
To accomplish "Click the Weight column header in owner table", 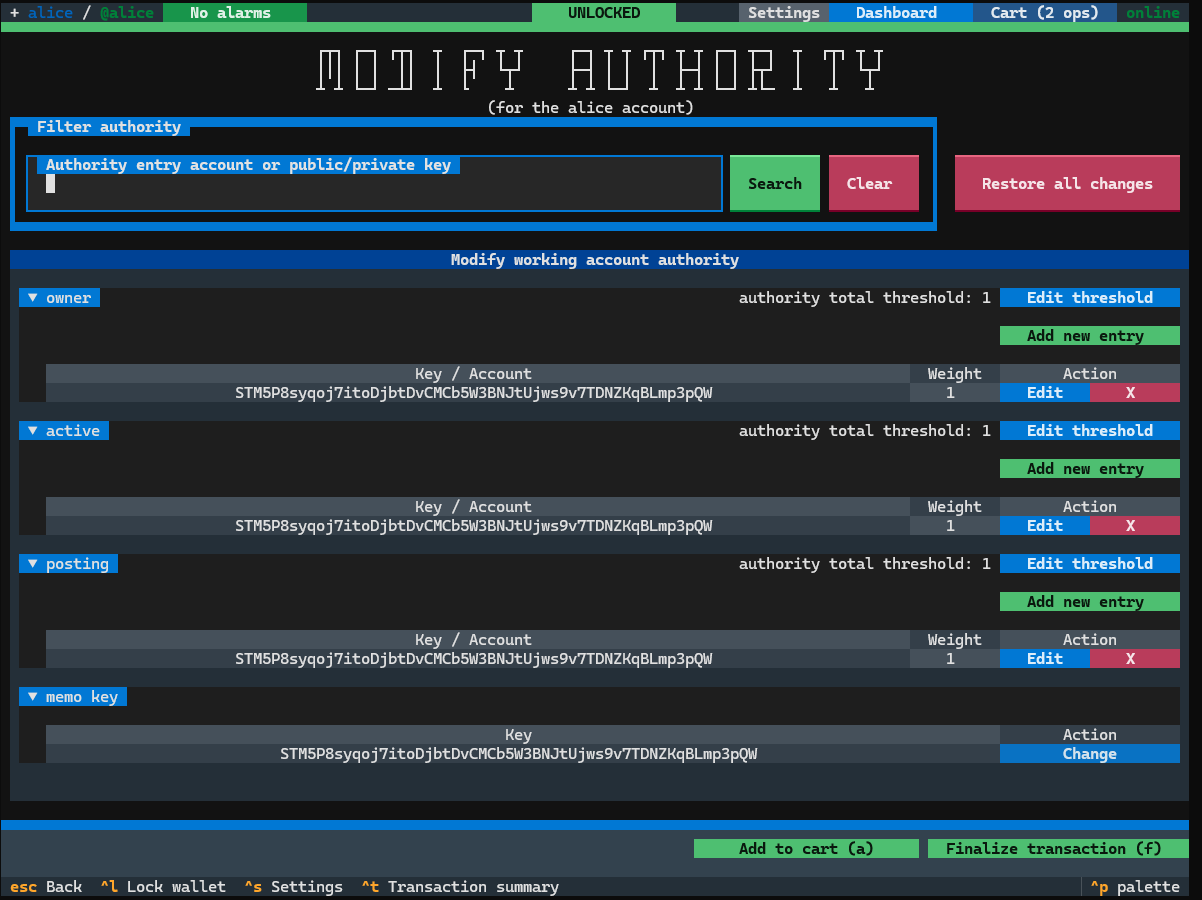I will click(955, 374).
